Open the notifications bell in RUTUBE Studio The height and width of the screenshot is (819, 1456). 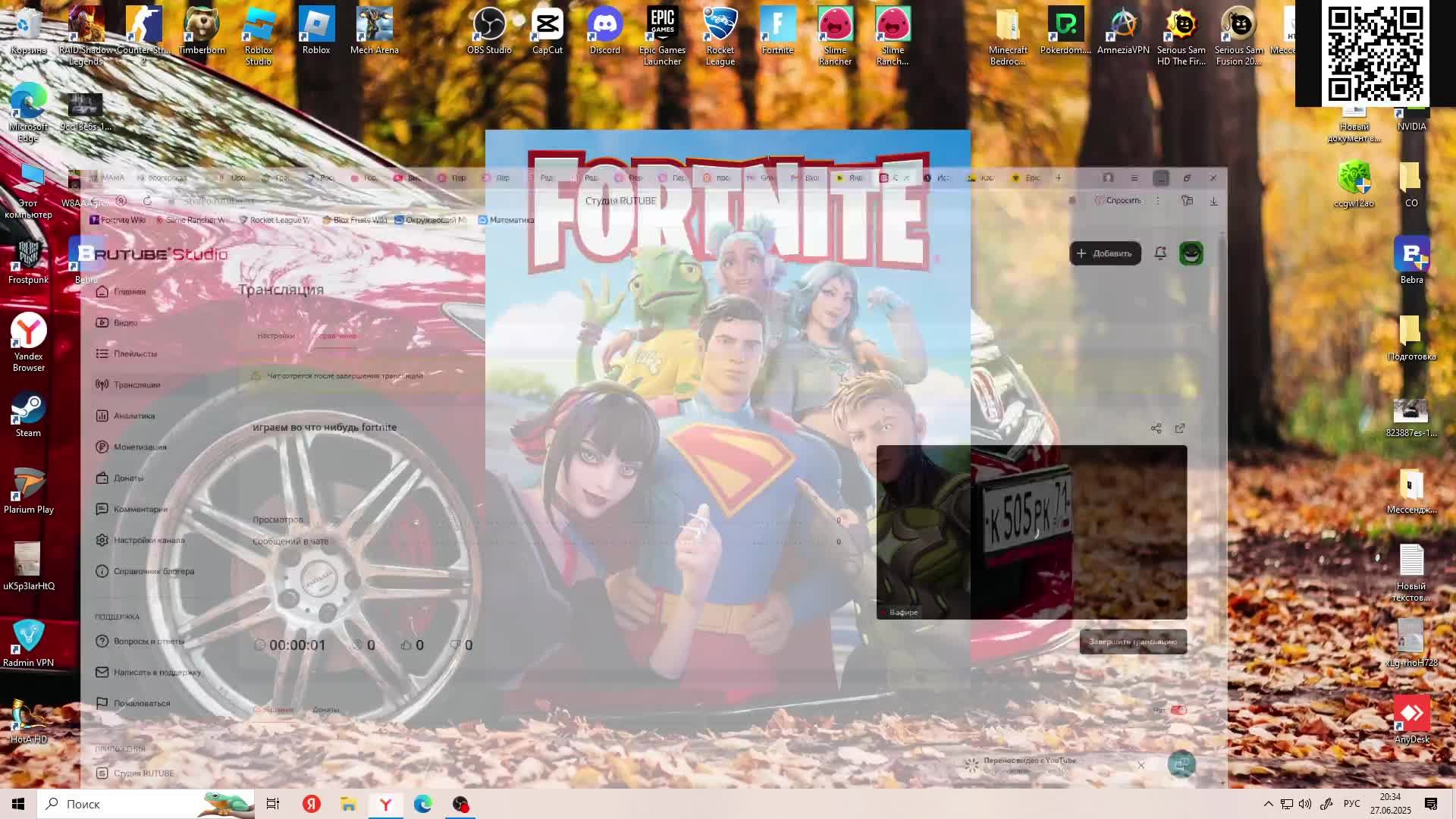[1160, 253]
